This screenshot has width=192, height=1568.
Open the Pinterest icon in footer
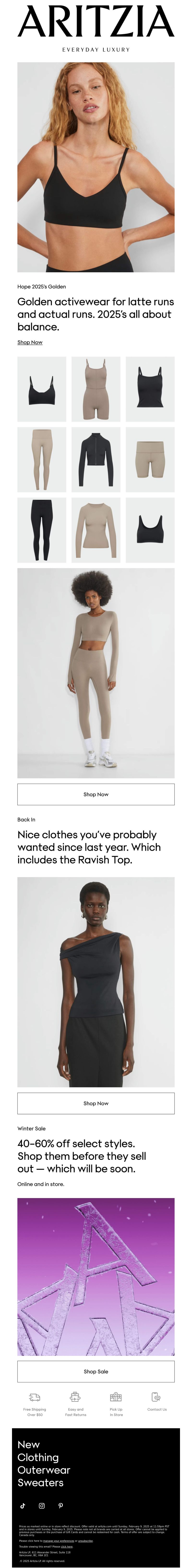pyautogui.click(x=61, y=1506)
